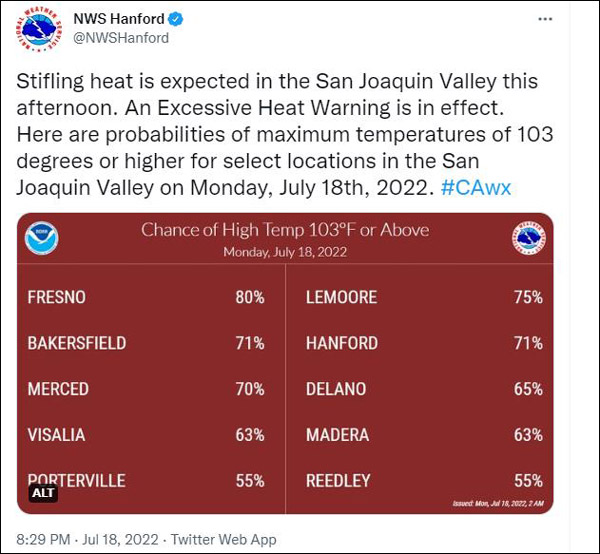This screenshot has height=554, width=600.
Task: Select the Reedley 55% row
Action: click(424, 481)
